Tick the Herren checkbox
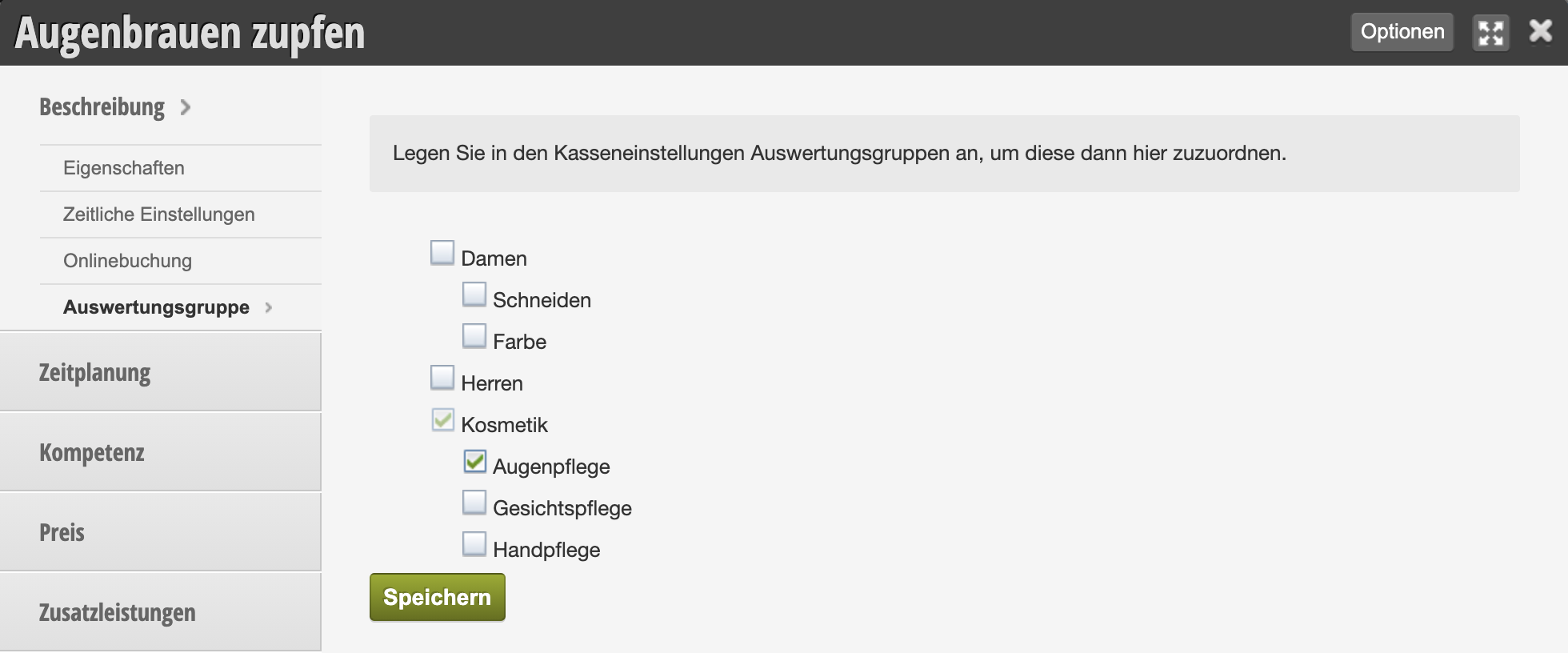The height and width of the screenshot is (653, 1568). tap(442, 378)
